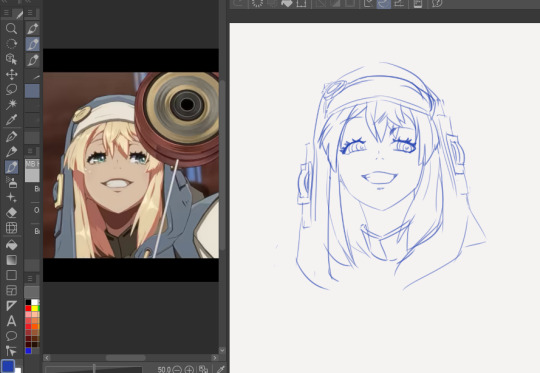Select the Eraser tool
This screenshot has width=540, height=373.
pyautogui.click(x=11, y=213)
